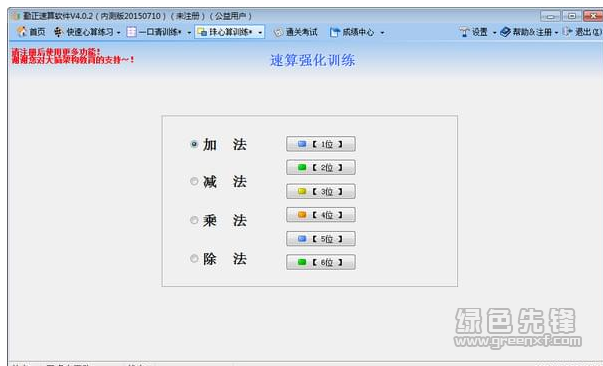The width and height of the screenshot is (603, 366).
Task: Expand the 快速心算练习 dropdown arrow
Action: (118, 33)
